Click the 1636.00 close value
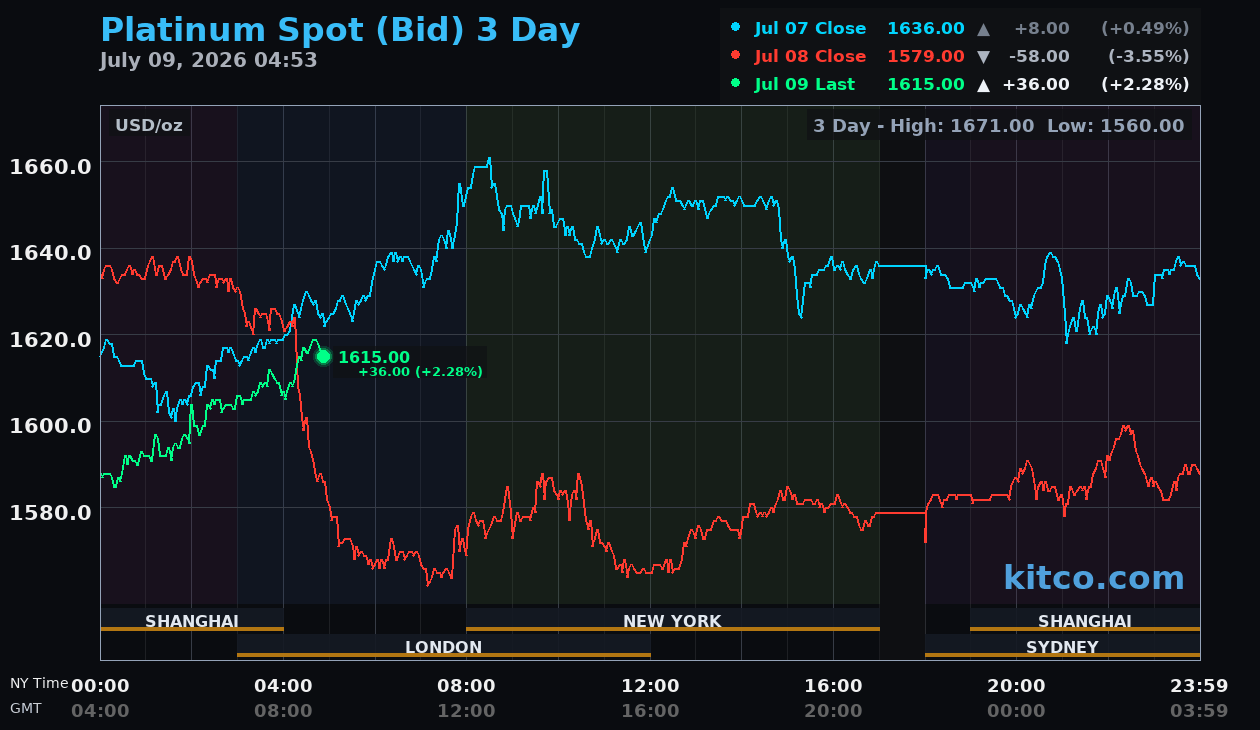 pyautogui.click(x=926, y=29)
